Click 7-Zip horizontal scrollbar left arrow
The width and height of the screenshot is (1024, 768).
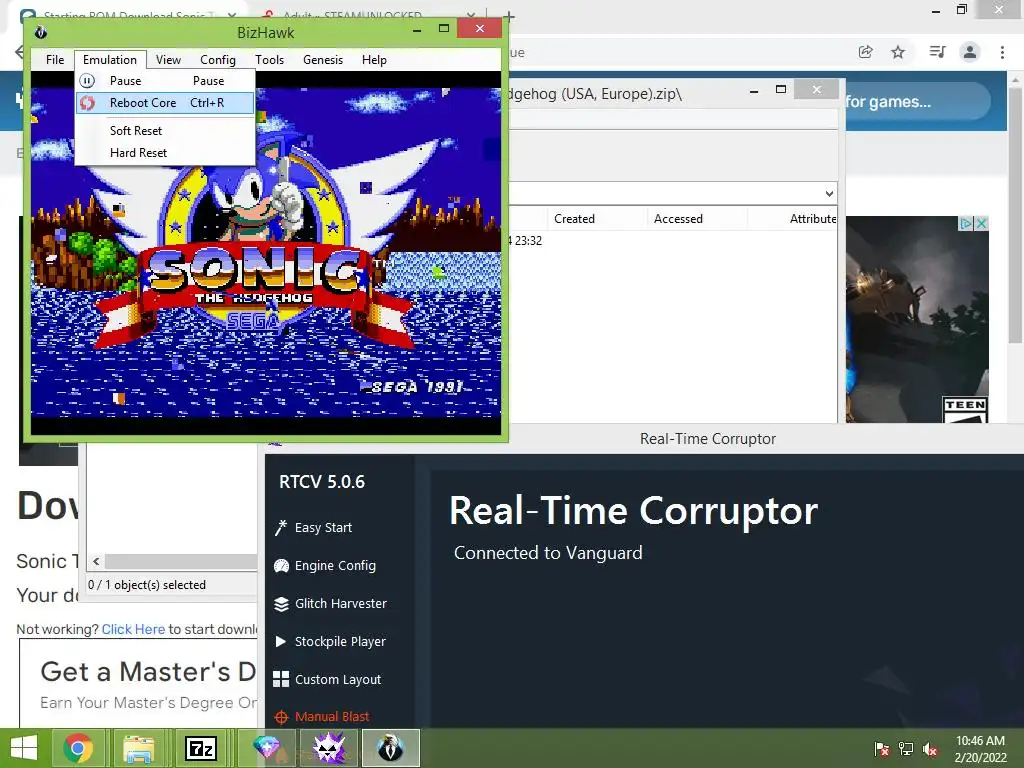tap(97, 562)
